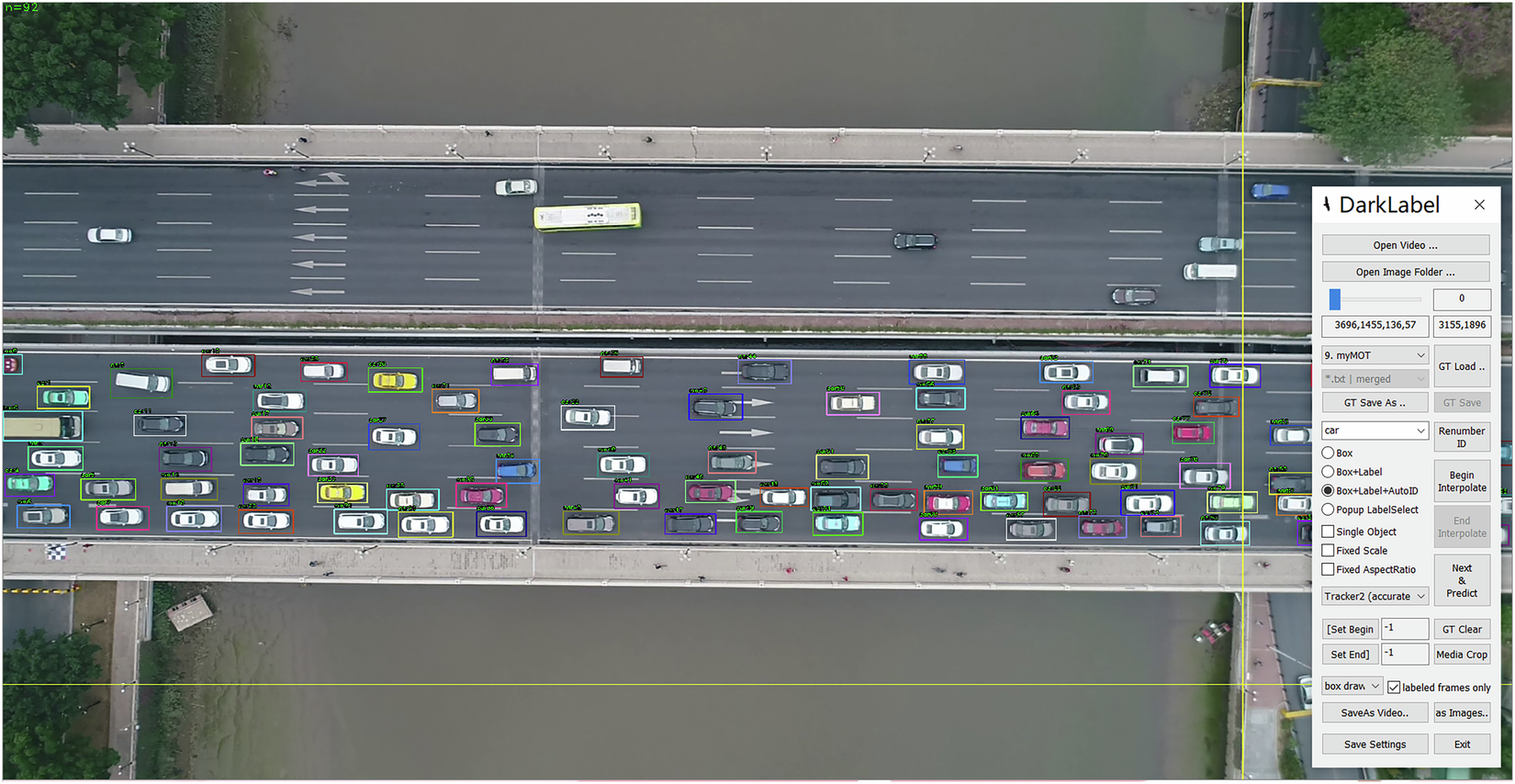The height and width of the screenshot is (784, 1515).
Task: Click the Renumber ID button
Action: click(1462, 437)
